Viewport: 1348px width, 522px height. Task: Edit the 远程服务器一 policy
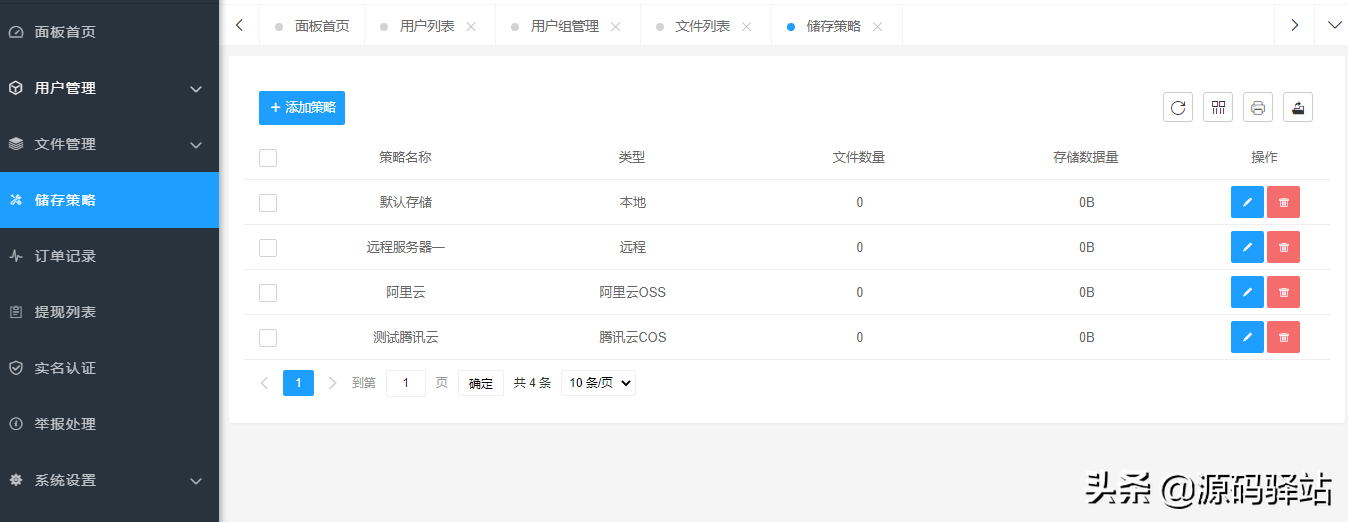tap(1247, 247)
